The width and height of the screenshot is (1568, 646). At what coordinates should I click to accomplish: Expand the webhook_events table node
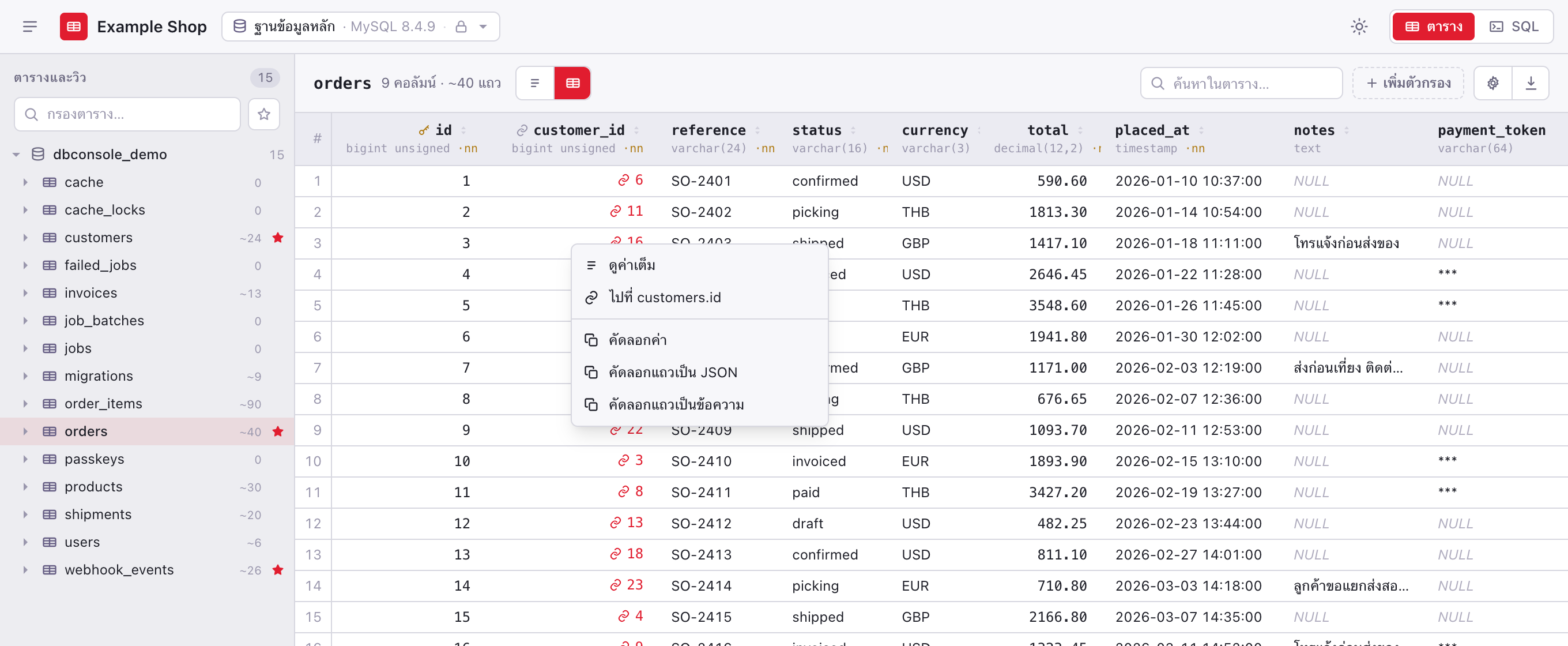25,570
